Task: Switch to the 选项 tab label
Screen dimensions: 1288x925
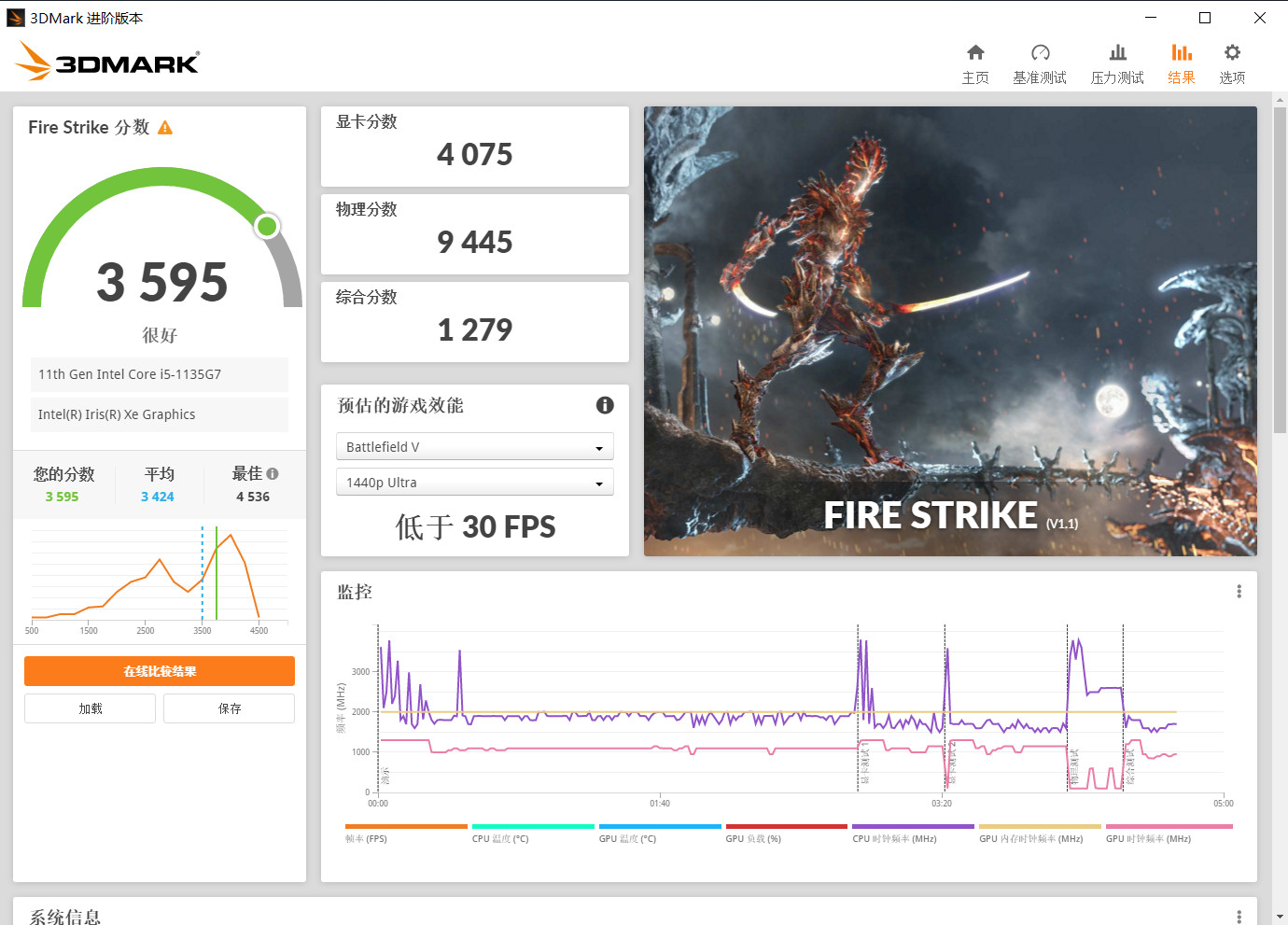Action: [1232, 77]
